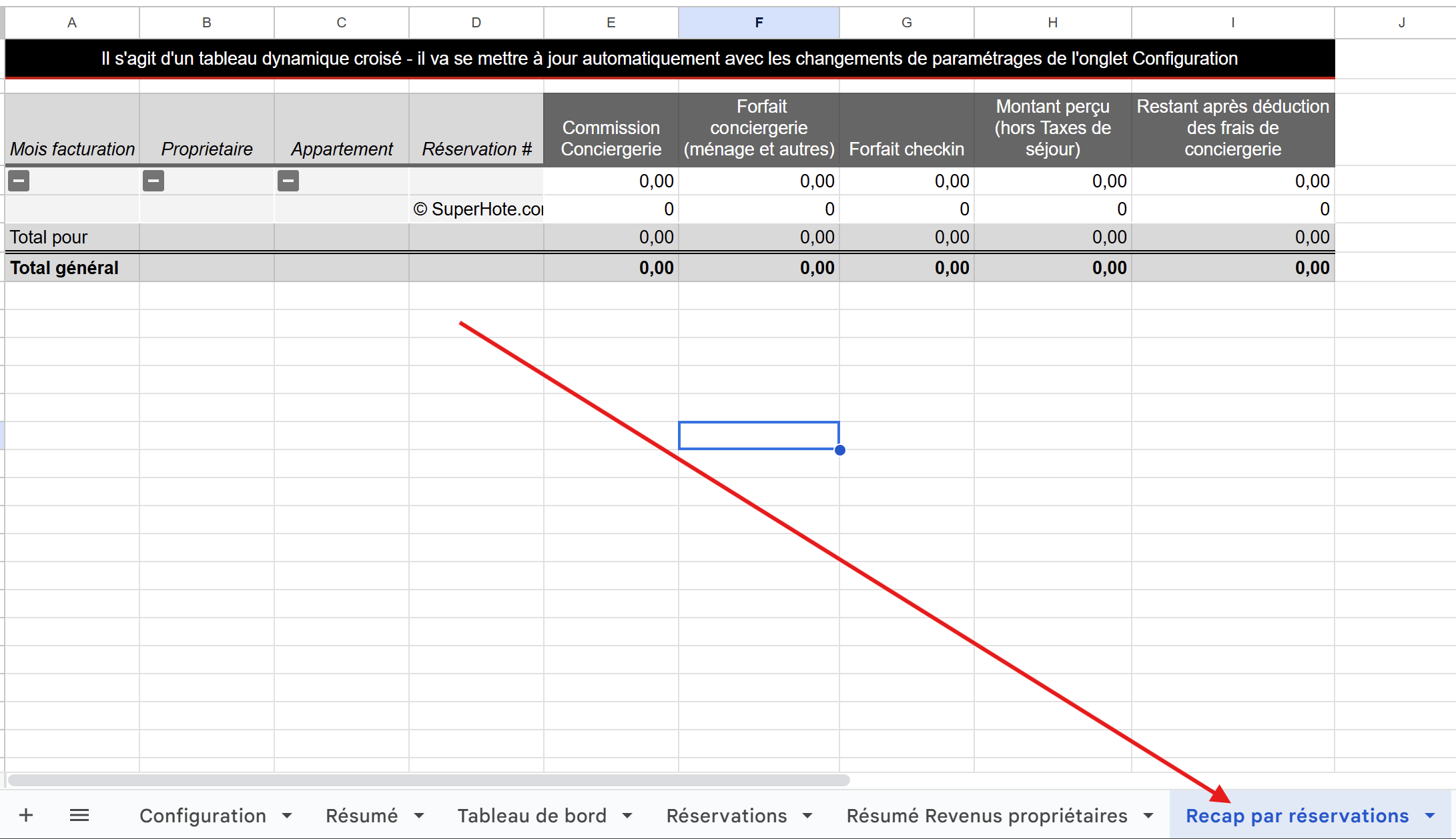The height and width of the screenshot is (839, 1456).
Task: Open Résumé Revenus propriétaires tab dropdown arrow
Action: coord(1149,816)
